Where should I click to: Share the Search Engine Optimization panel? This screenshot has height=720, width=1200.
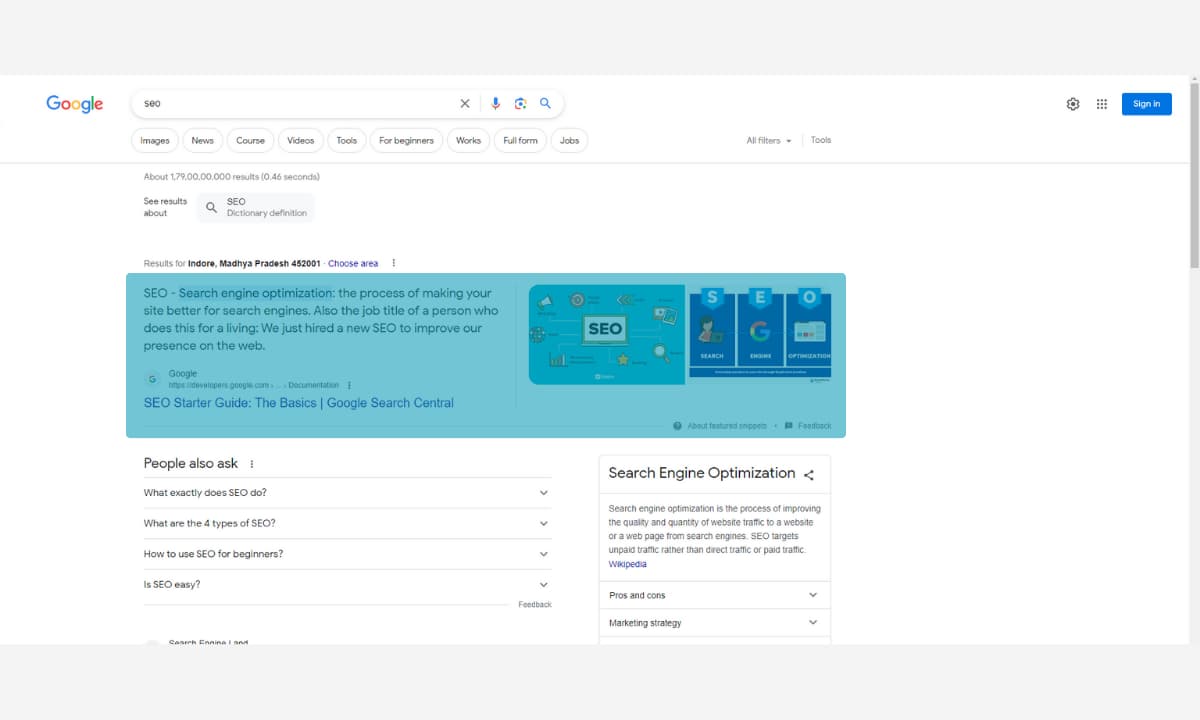[809, 475]
